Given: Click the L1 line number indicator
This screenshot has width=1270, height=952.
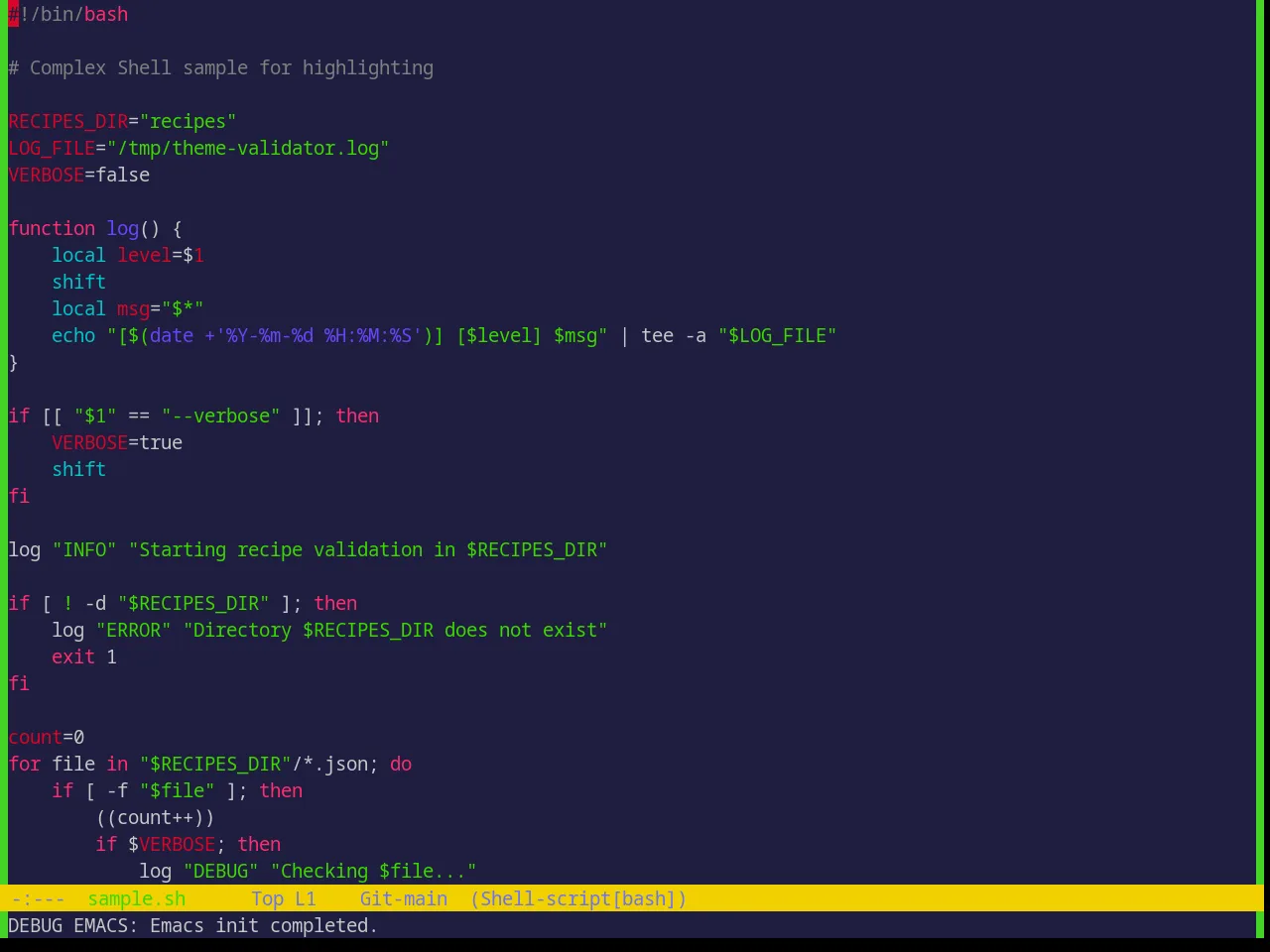Looking at the screenshot, I should pos(306,898).
